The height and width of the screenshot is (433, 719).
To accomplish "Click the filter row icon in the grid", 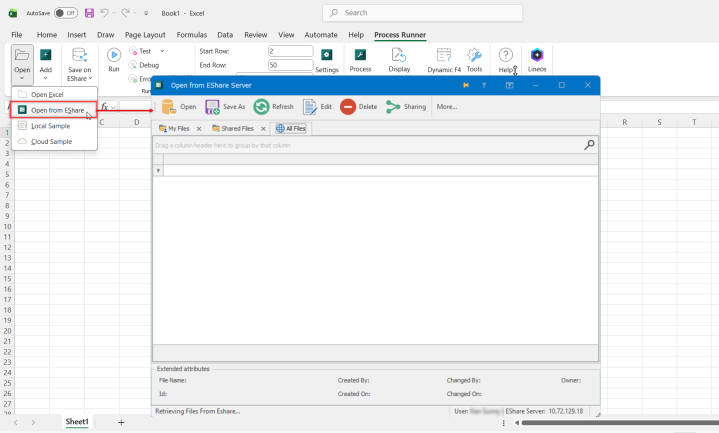I will (158, 171).
